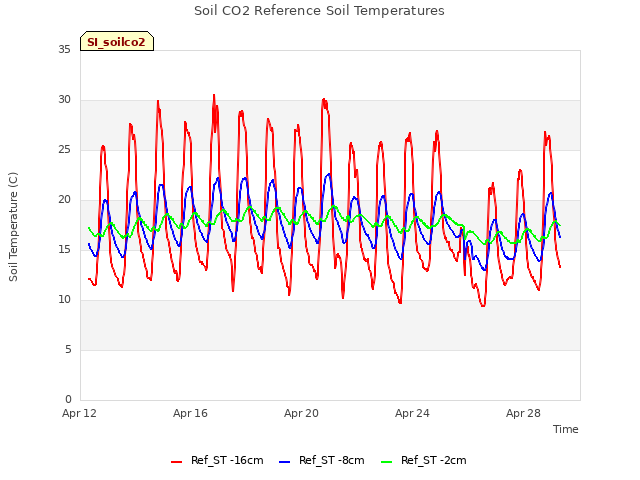Click the Apr 12 x-axis tick label
The width and height of the screenshot is (640, 480).
pos(79,413)
